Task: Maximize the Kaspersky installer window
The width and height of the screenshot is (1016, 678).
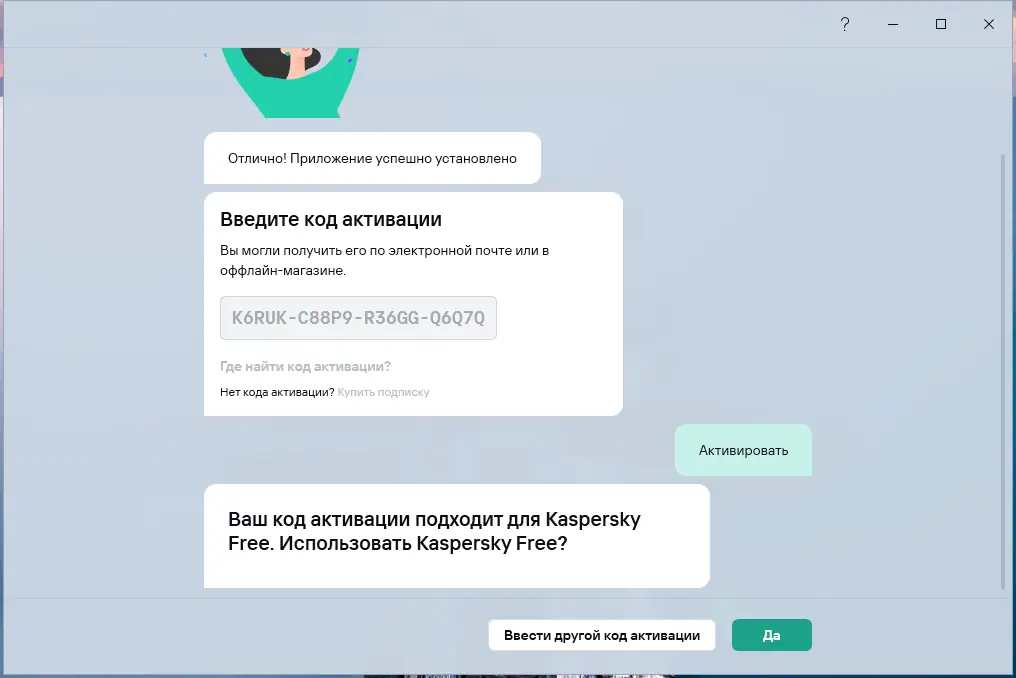Action: tap(941, 25)
